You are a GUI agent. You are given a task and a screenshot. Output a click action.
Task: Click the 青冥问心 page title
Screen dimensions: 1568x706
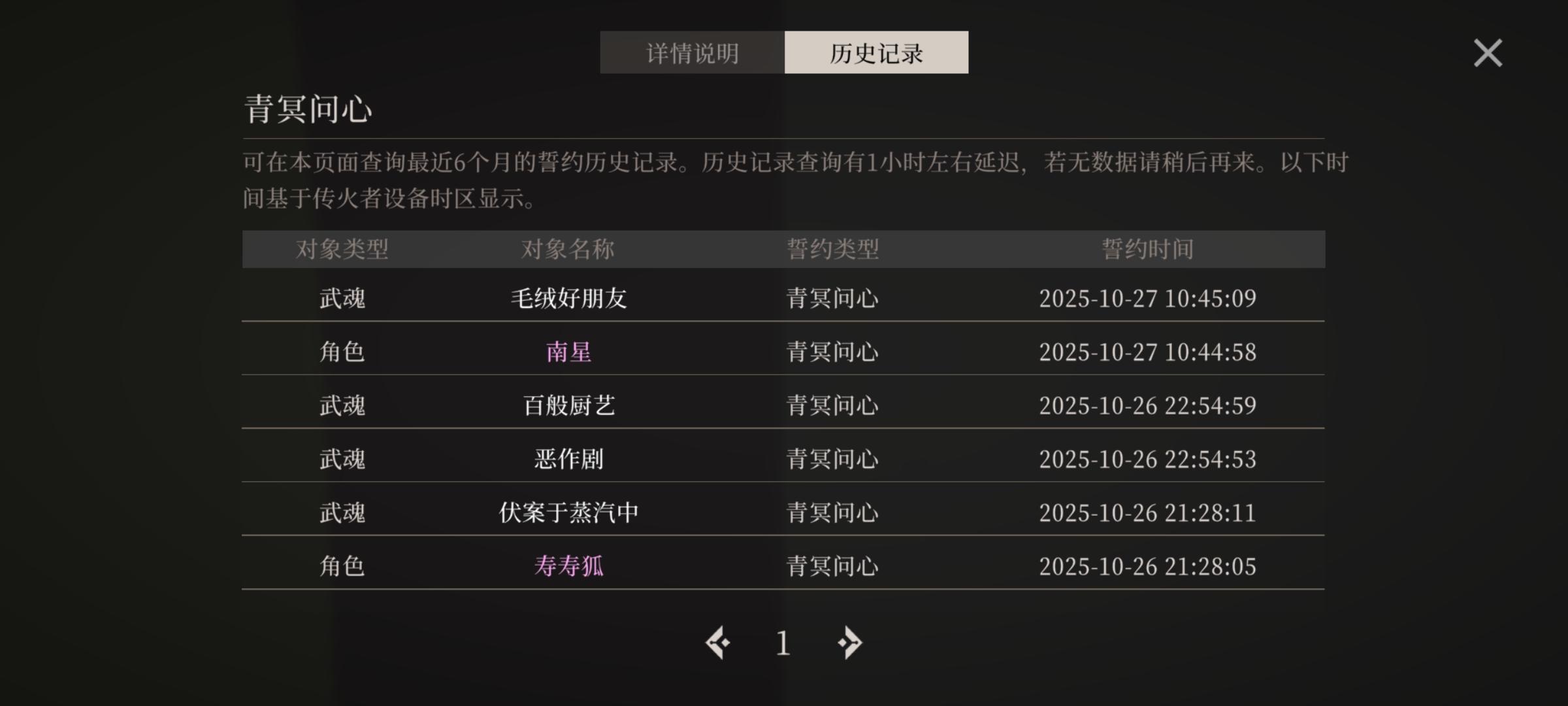click(x=308, y=109)
